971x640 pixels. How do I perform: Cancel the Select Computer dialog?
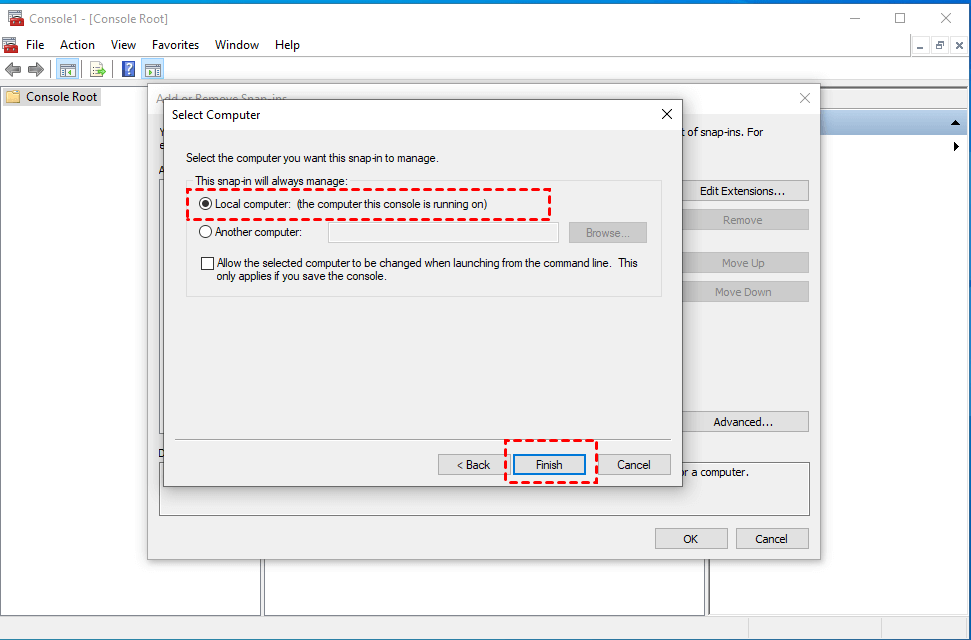click(x=634, y=465)
